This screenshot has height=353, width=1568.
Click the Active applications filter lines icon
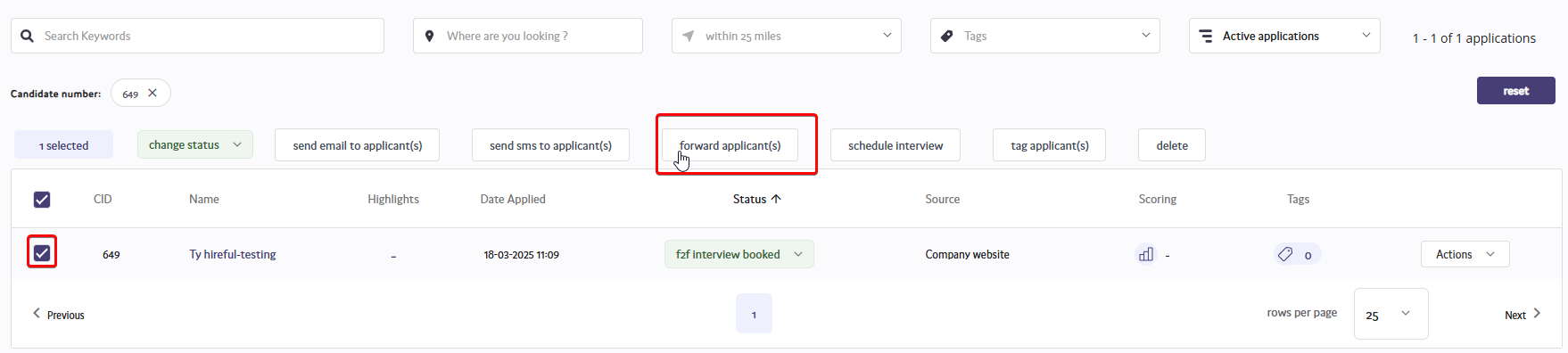(x=1205, y=36)
